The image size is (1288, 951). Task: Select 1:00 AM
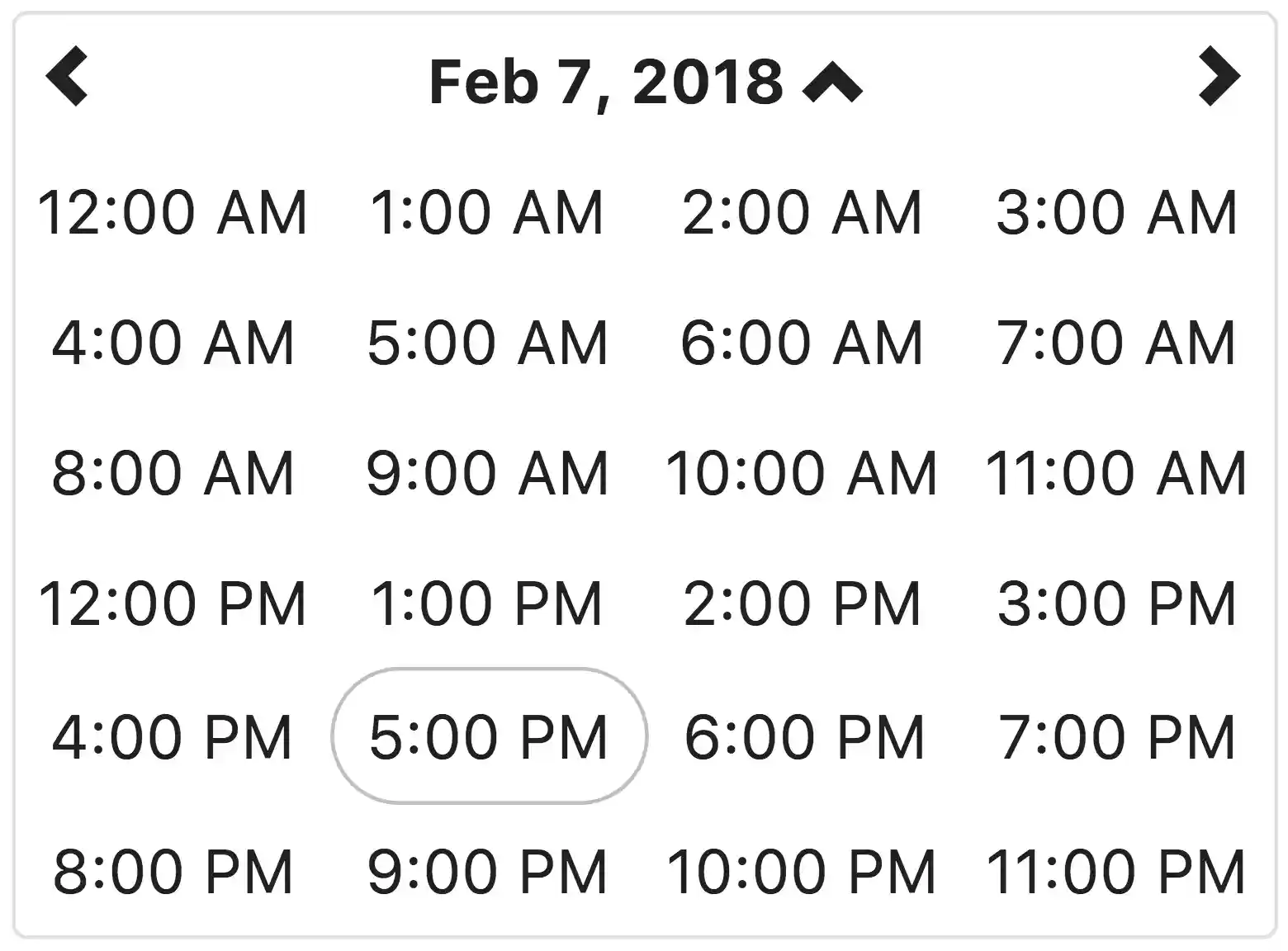(x=488, y=212)
